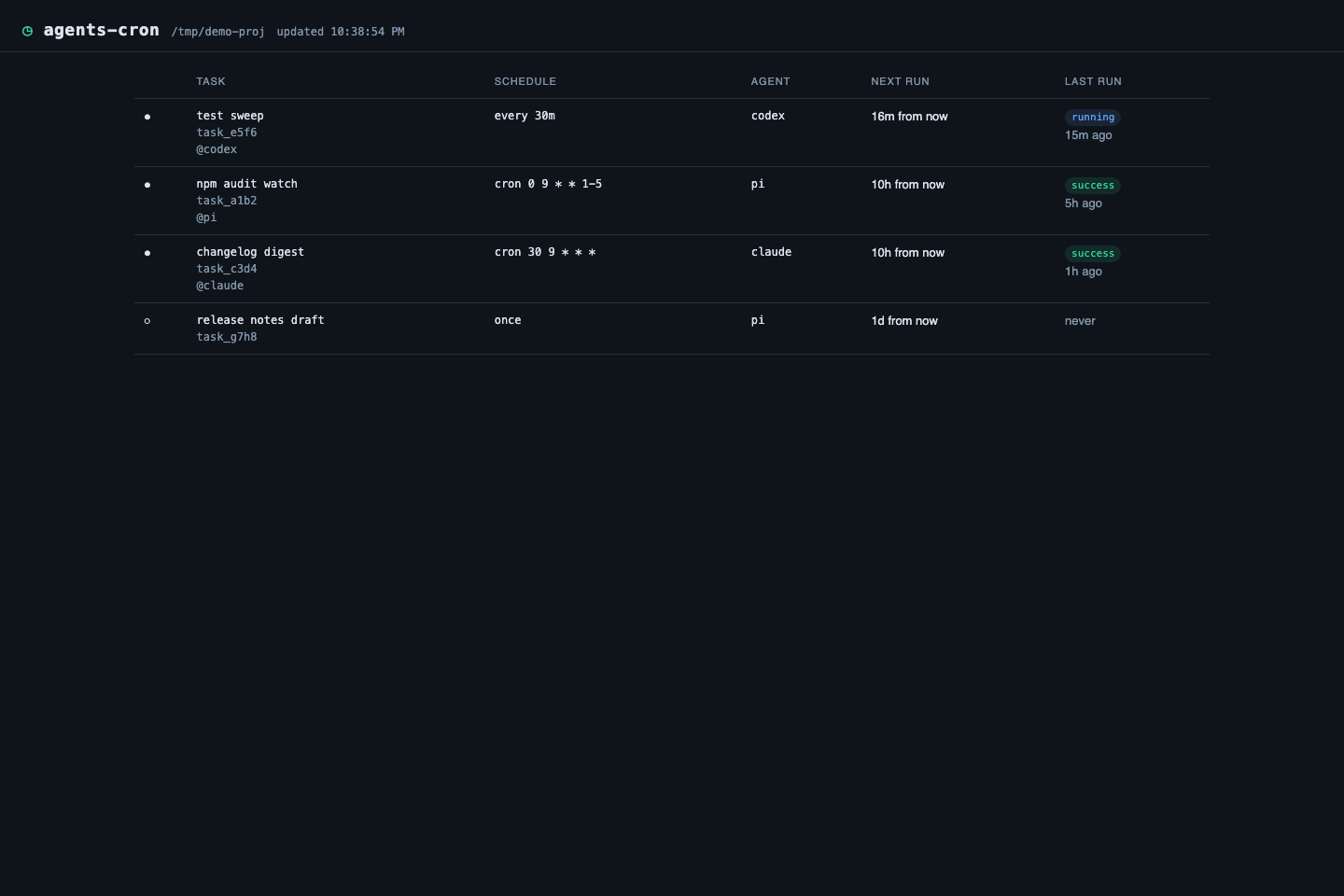Click the never last run value

[1080, 321]
